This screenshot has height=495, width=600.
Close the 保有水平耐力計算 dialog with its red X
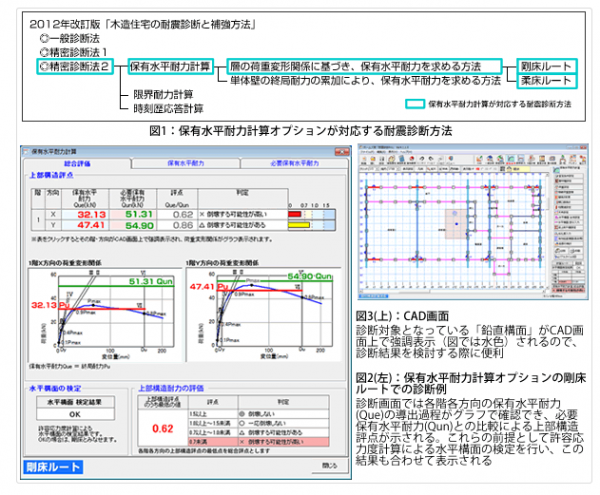click(x=341, y=152)
